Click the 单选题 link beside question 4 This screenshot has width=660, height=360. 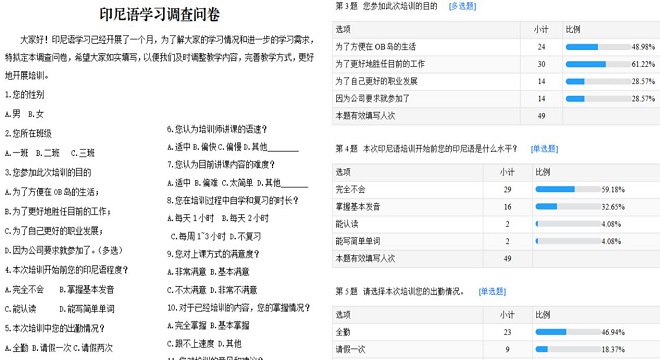(x=544, y=149)
